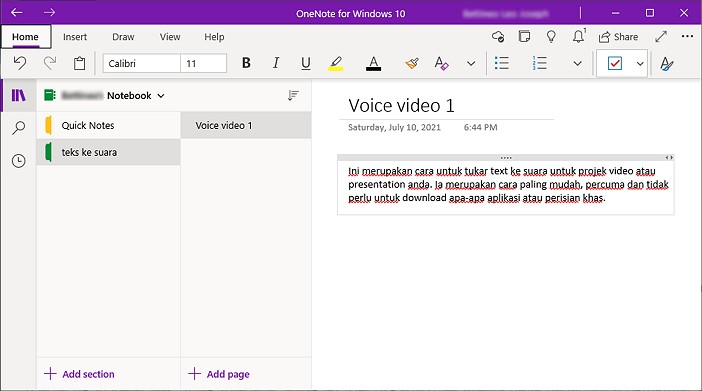This screenshot has width=702, height=391.
Task: Insert a bulleted list
Action: (x=501, y=63)
